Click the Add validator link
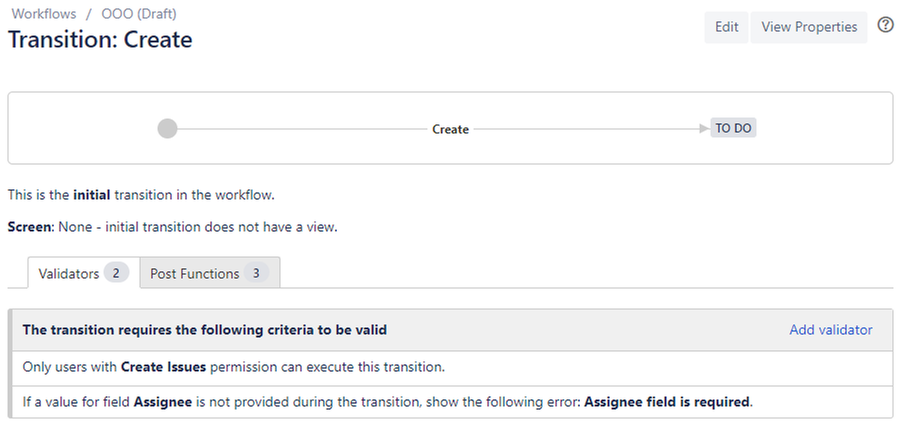The width and height of the screenshot is (901, 432). [830, 330]
